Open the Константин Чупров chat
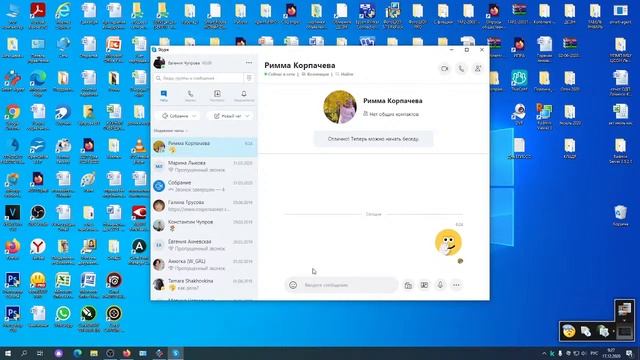Image resolution: width=640 pixels, height=360 pixels. 204,225
